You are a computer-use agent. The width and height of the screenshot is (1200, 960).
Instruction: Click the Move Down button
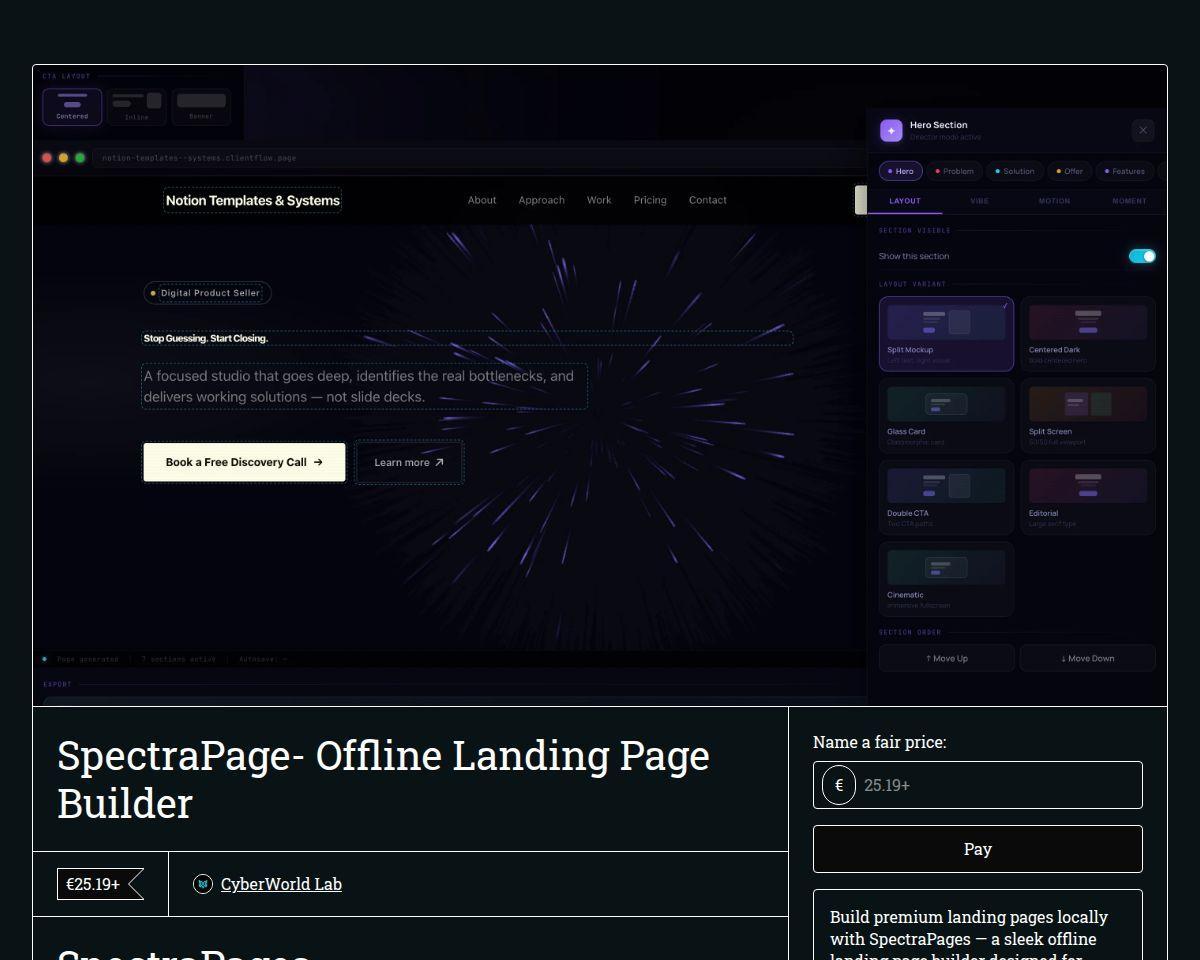(x=1088, y=658)
